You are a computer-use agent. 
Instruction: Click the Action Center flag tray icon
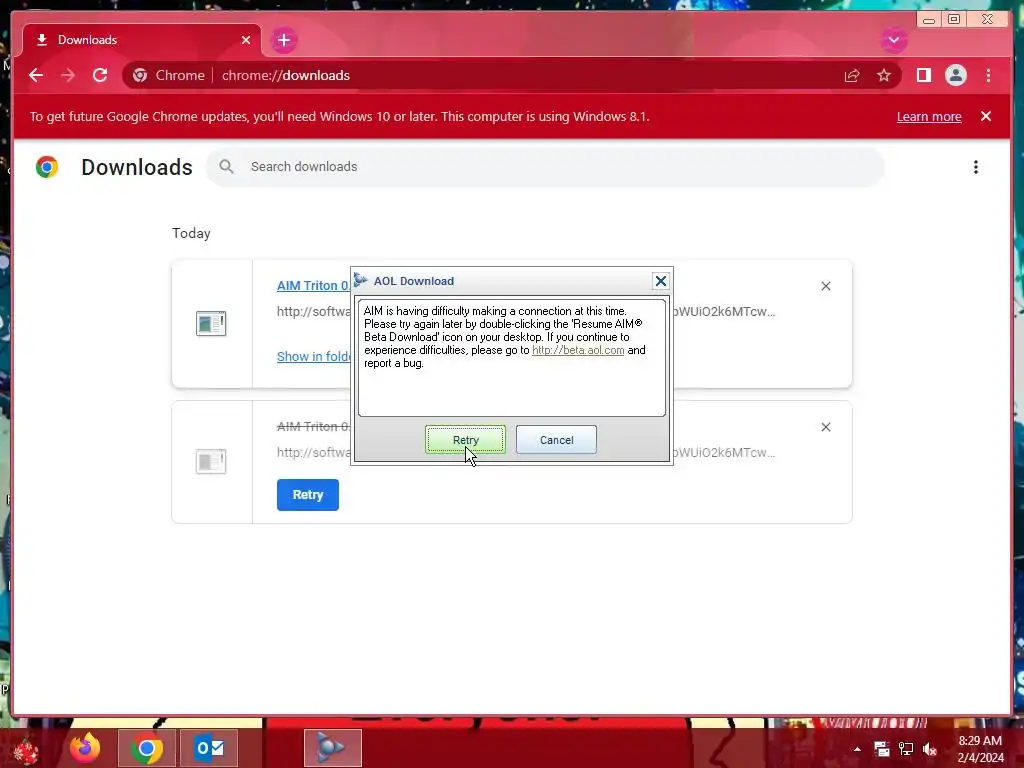[882, 749]
